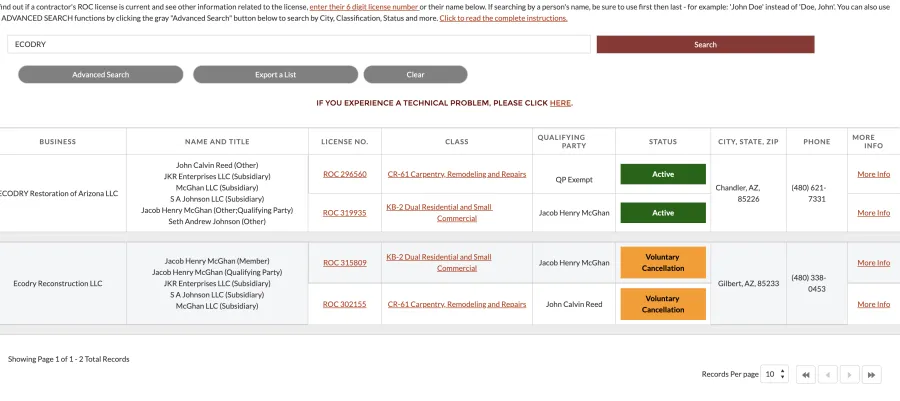
Task: Clear the search form
Action: point(415,75)
